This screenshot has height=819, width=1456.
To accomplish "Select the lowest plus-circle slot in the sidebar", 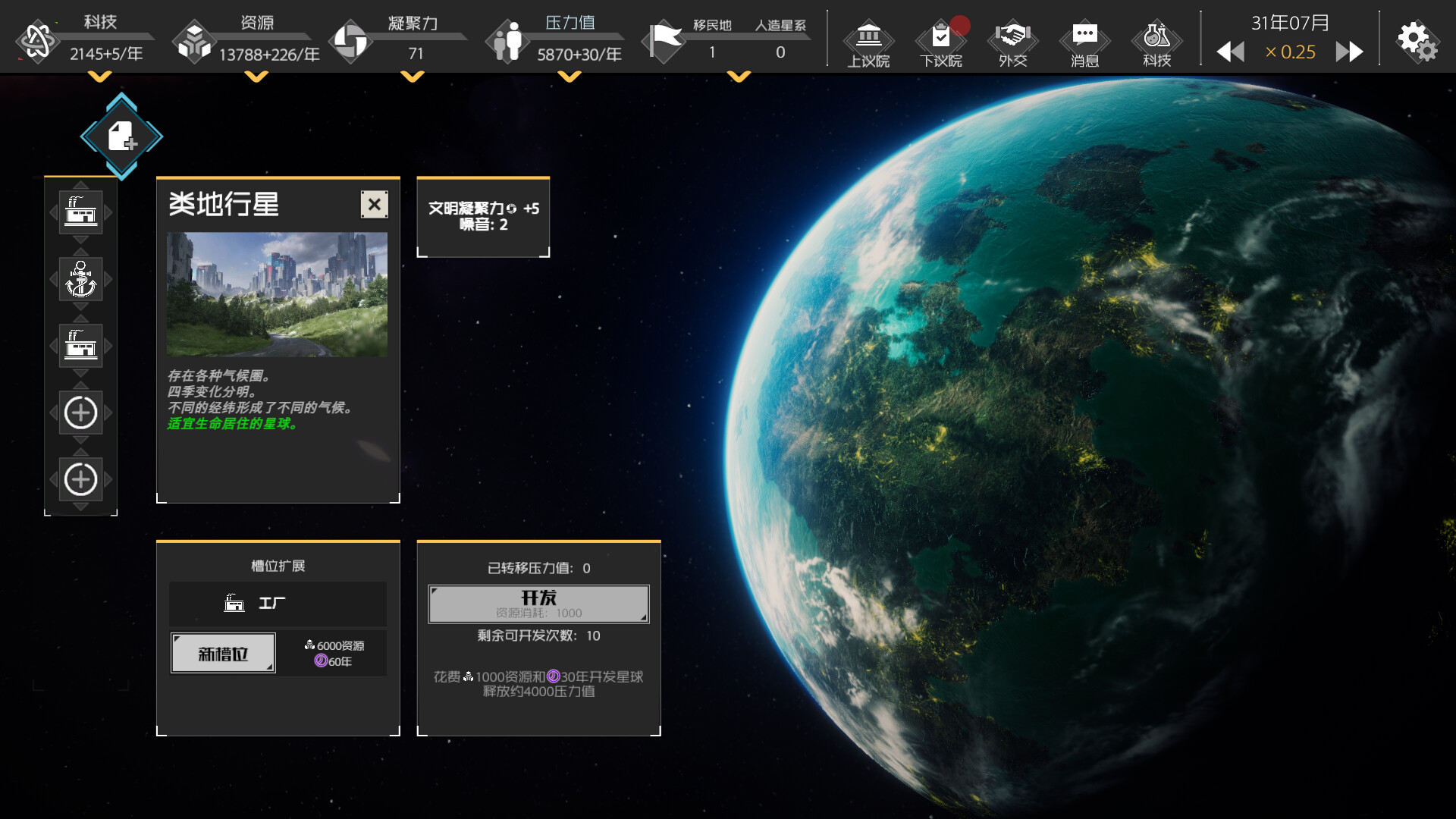I will coord(80,479).
